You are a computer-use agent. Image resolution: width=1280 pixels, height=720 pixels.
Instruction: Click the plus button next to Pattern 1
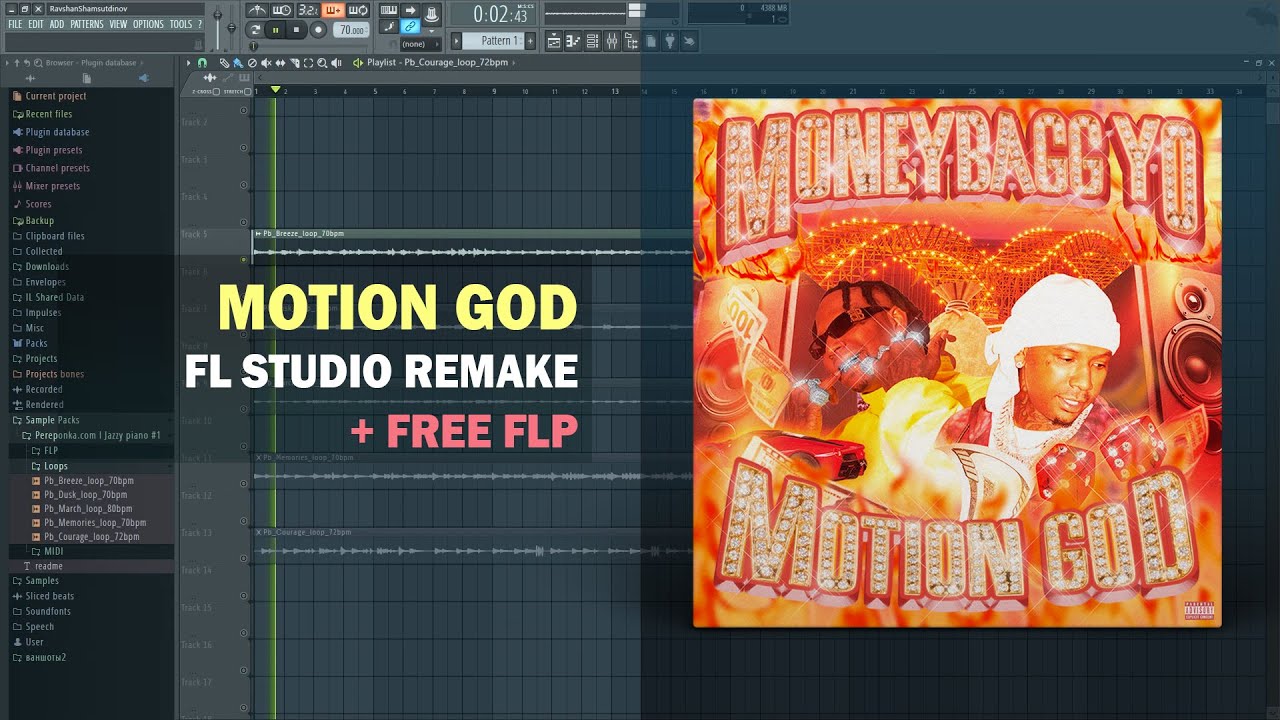pyautogui.click(x=530, y=41)
